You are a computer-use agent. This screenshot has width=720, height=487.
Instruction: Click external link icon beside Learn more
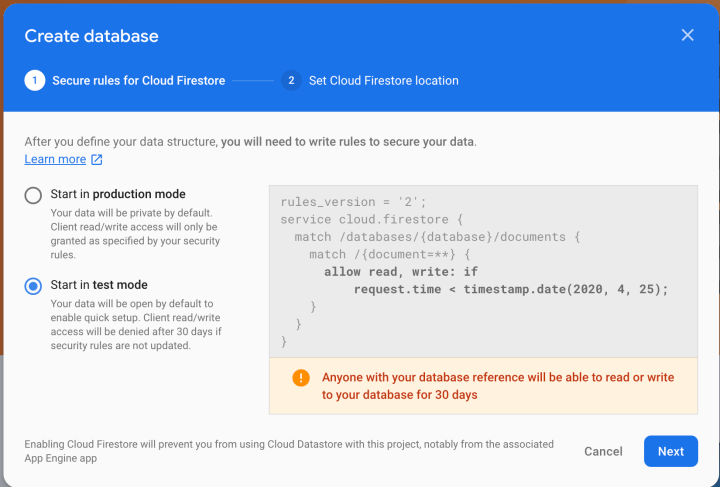pos(97,159)
